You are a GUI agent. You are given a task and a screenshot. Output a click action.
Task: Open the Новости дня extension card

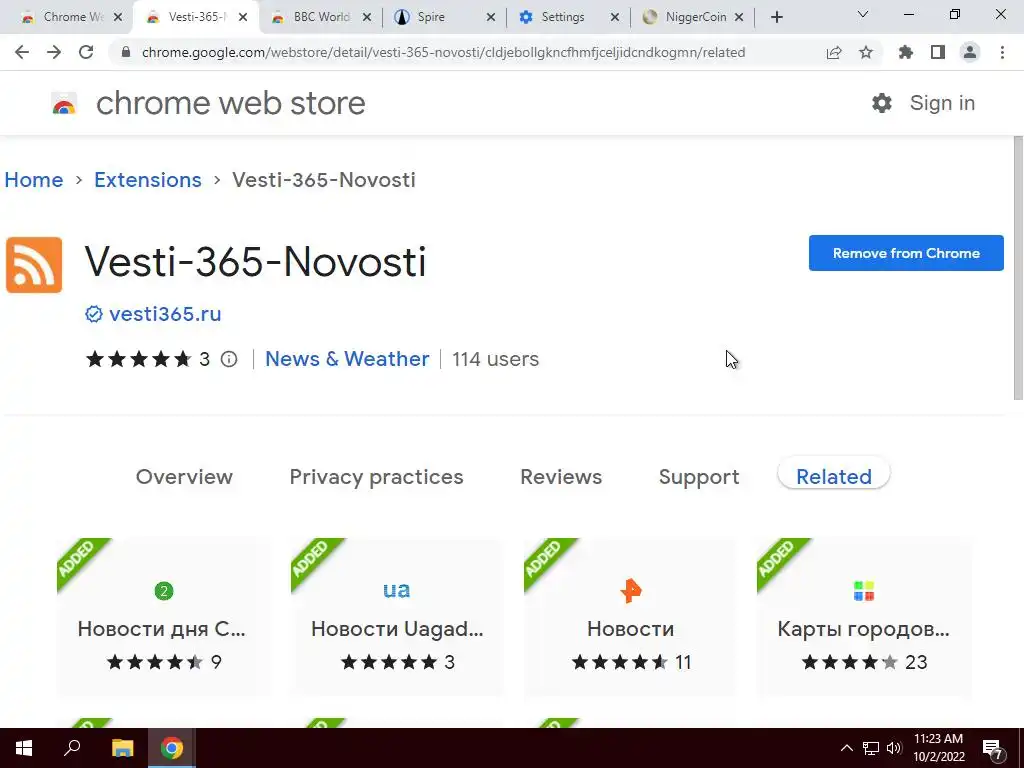(163, 617)
